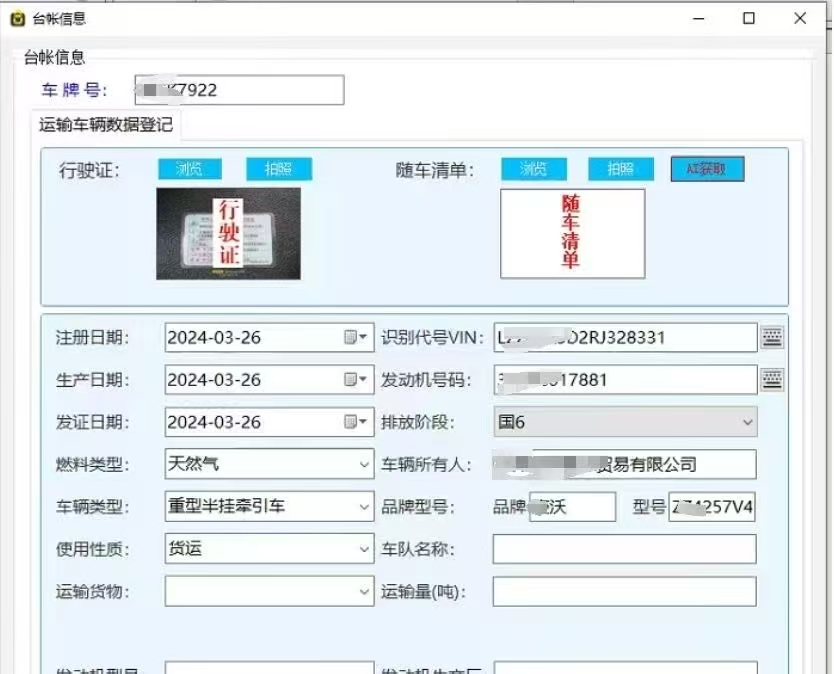This screenshot has width=834, height=674.
Task: Click the 随车清单 image thumbnail
Action: click(x=572, y=233)
